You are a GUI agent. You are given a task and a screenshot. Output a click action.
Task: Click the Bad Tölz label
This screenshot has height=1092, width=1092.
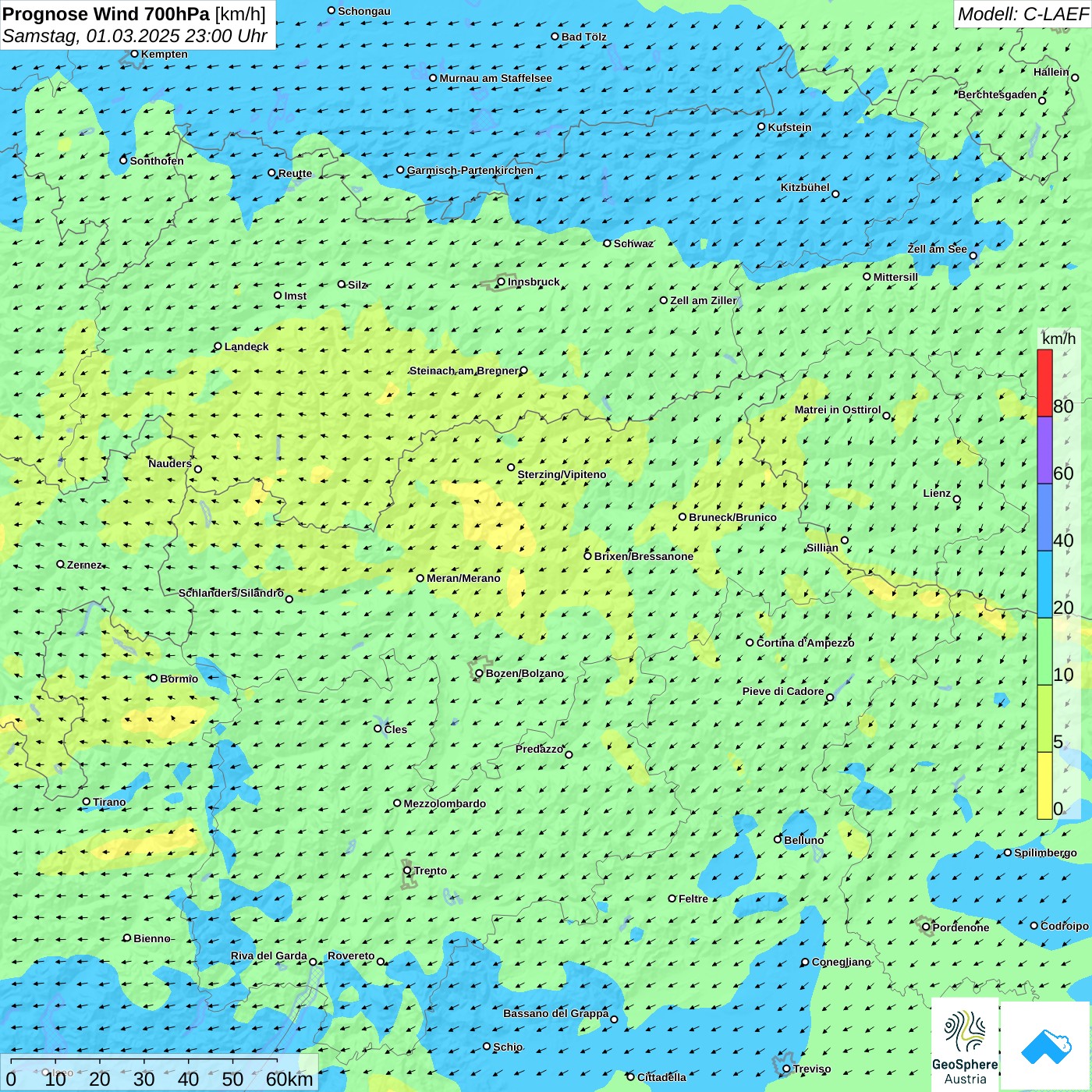point(584,37)
